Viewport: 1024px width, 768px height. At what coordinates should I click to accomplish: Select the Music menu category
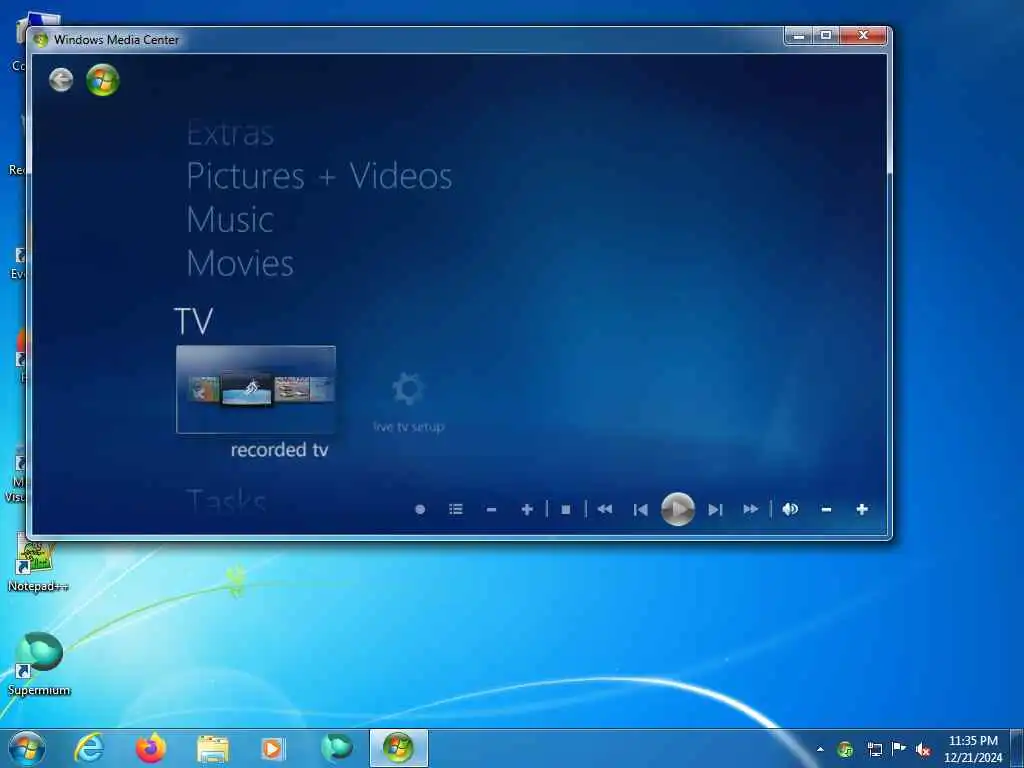click(230, 219)
